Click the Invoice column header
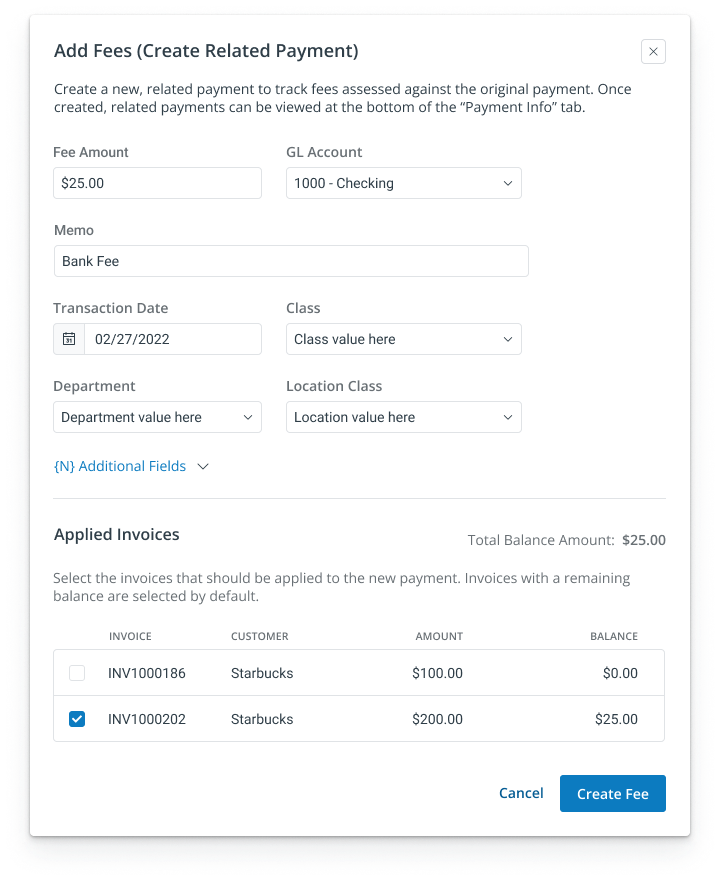Screen dimensions: 720x881 [x=130, y=636]
